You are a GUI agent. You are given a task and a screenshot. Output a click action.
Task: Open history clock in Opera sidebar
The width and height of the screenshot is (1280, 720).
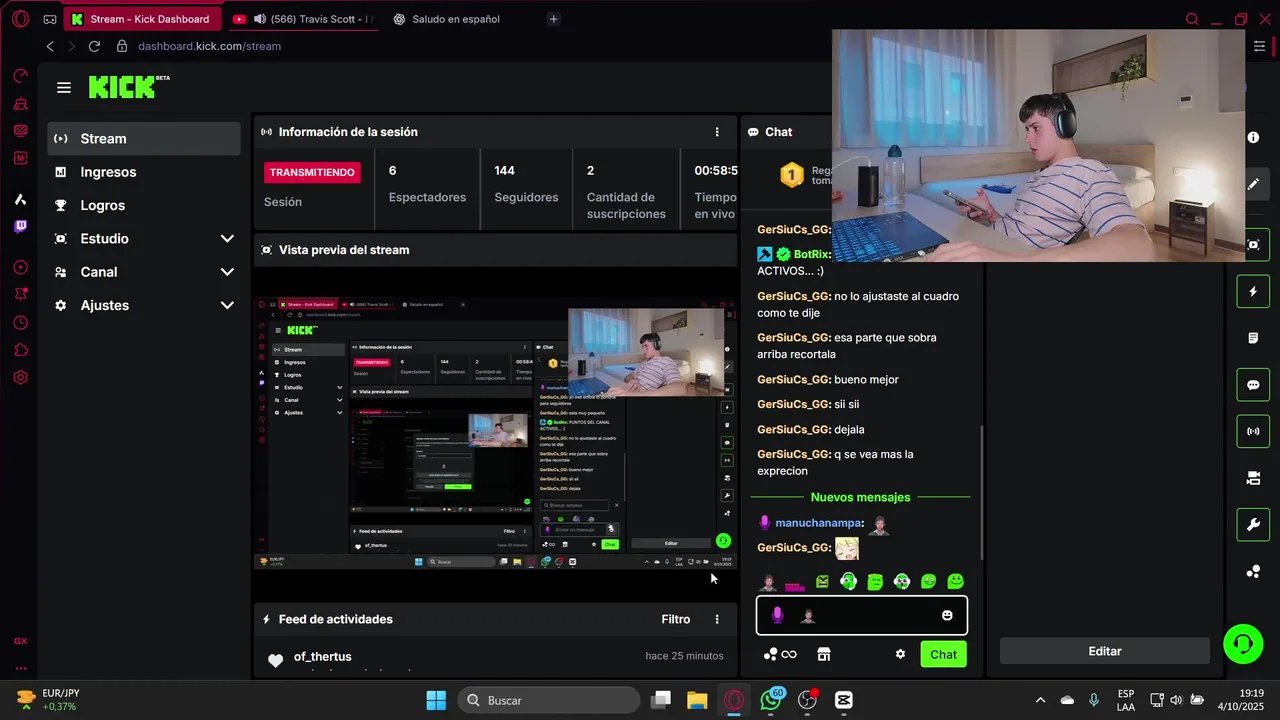point(20,323)
